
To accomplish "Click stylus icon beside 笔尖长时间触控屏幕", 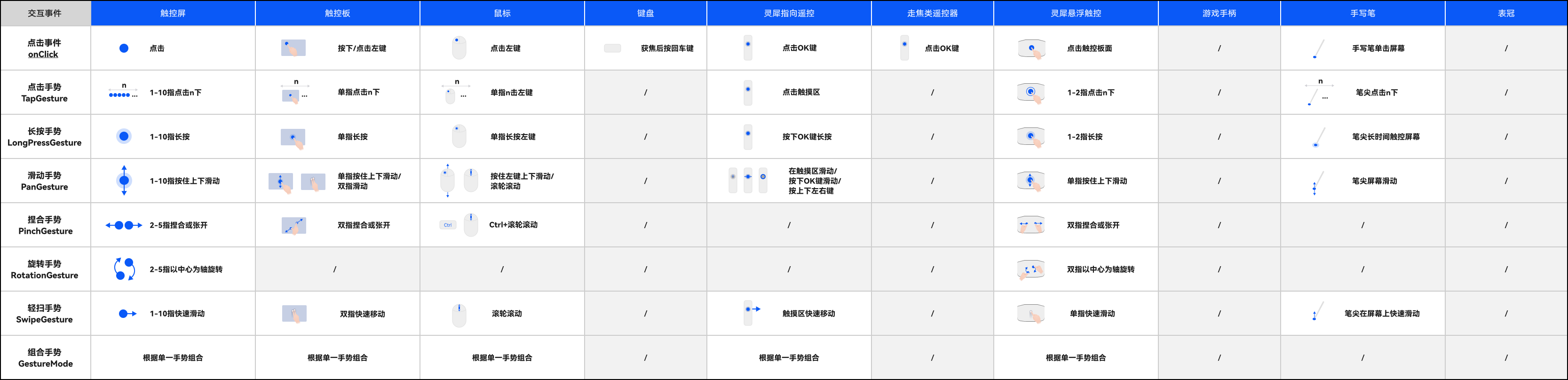I will pyautogui.click(x=1319, y=137).
